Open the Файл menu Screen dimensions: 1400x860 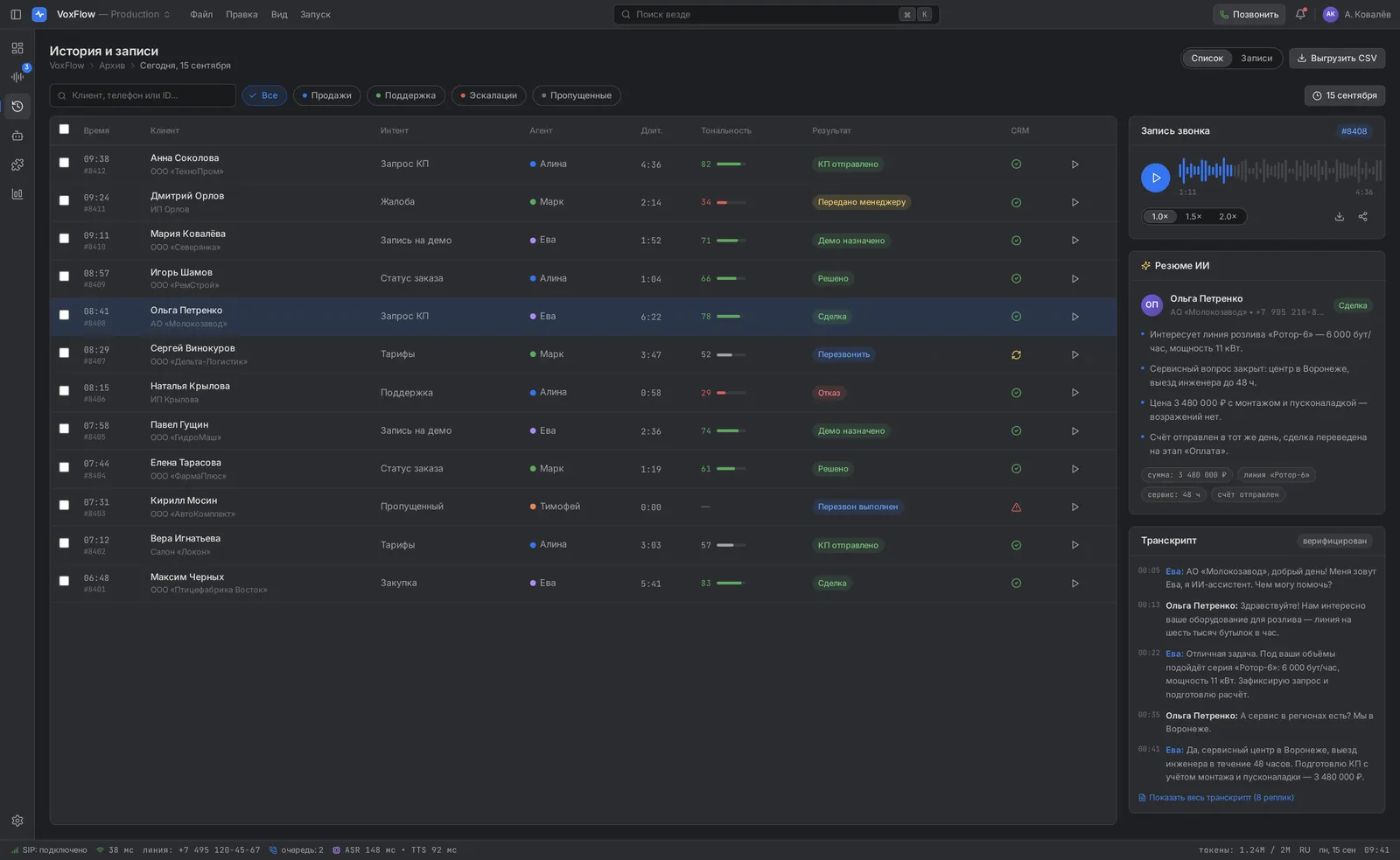(201, 14)
